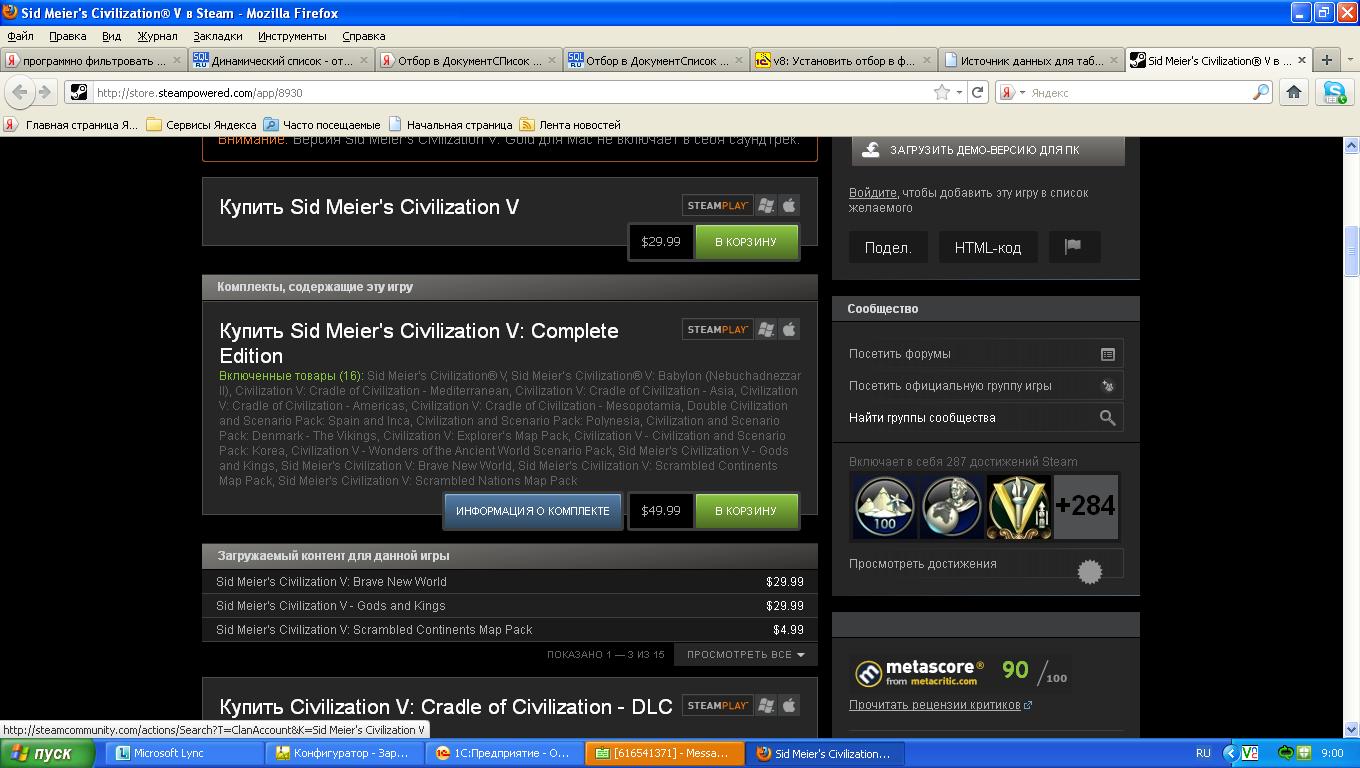Open "Часто посещаемые" bookmark folder
Image resolution: width=1360 pixels, height=768 pixels.
coord(322,125)
